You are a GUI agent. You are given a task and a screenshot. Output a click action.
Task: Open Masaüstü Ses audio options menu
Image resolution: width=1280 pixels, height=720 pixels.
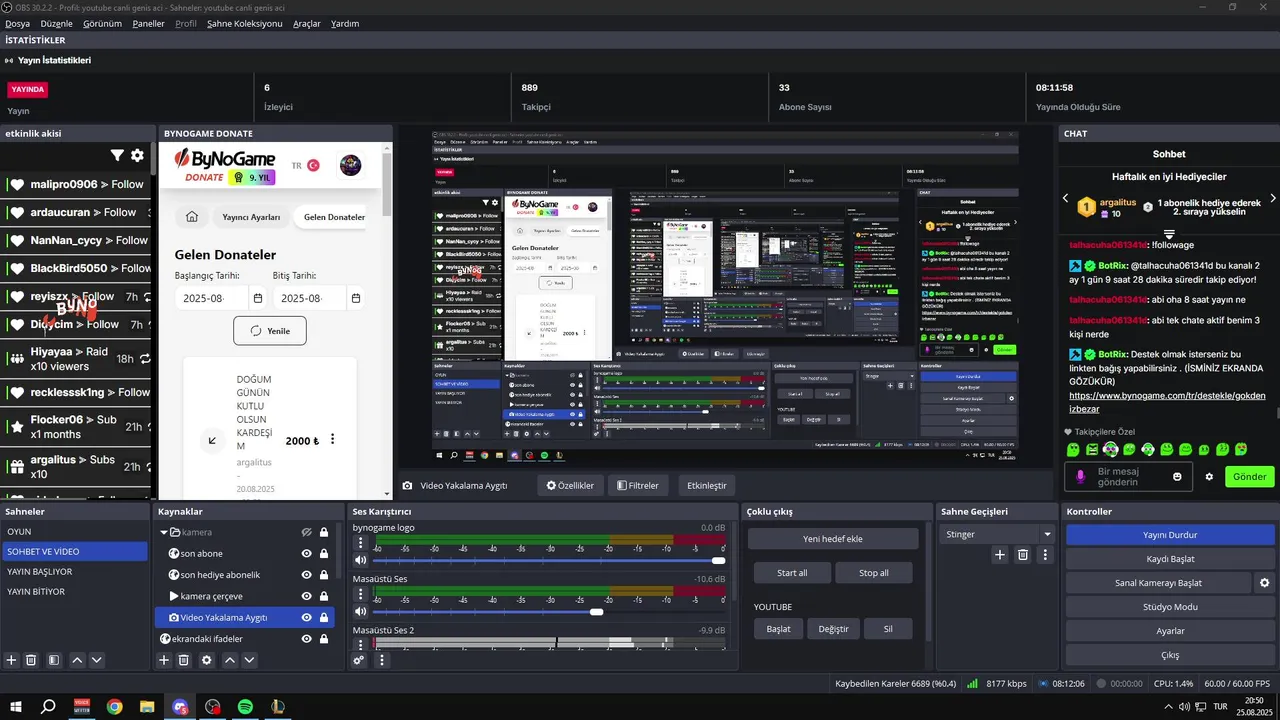pyautogui.click(x=360, y=594)
